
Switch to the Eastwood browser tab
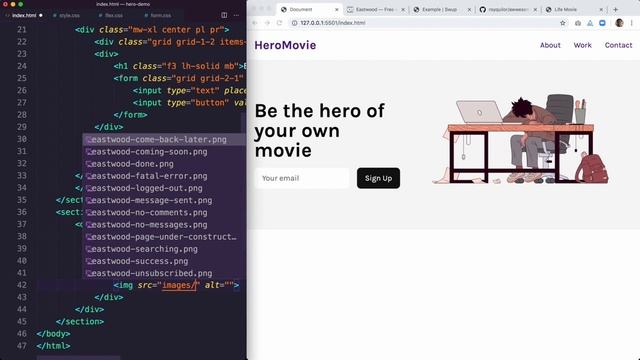tap(375, 9)
